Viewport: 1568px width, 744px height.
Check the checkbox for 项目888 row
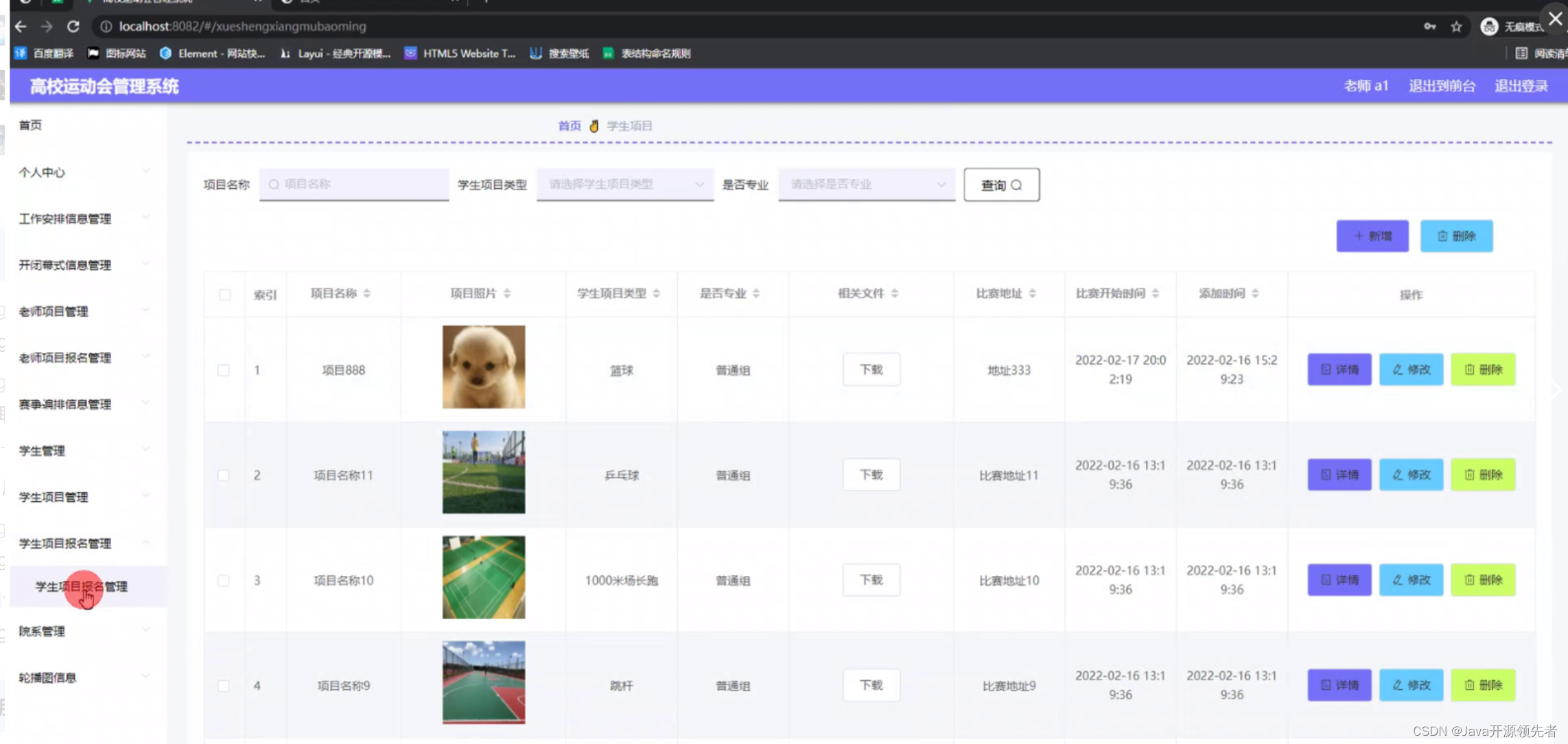pos(224,369)
